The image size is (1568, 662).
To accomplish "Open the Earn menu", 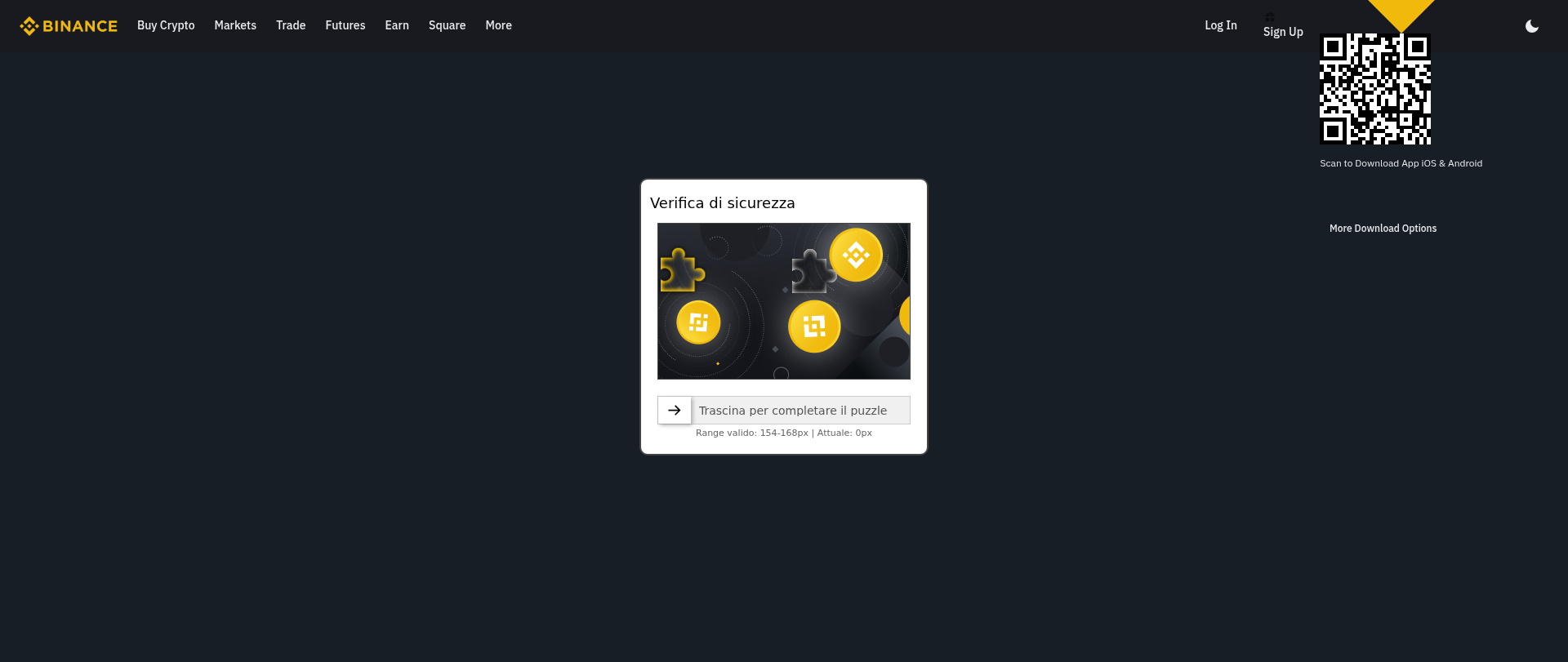I will coord(397,25).
